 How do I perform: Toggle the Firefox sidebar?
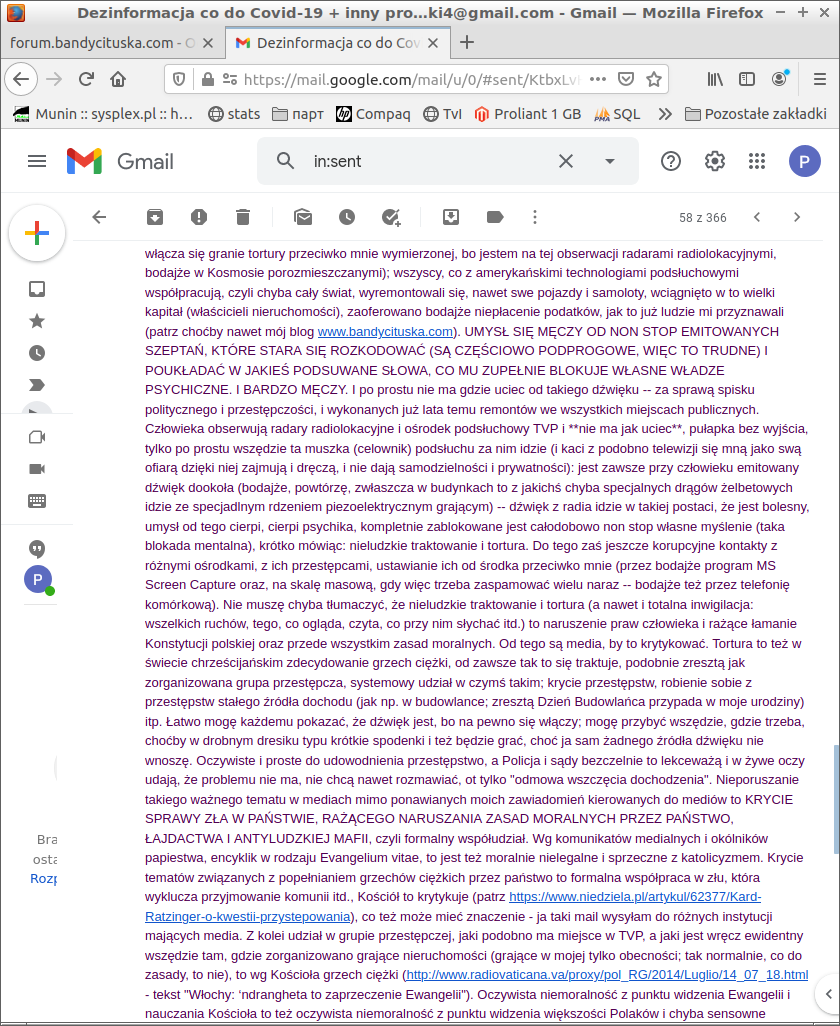(x=746, y=79)
